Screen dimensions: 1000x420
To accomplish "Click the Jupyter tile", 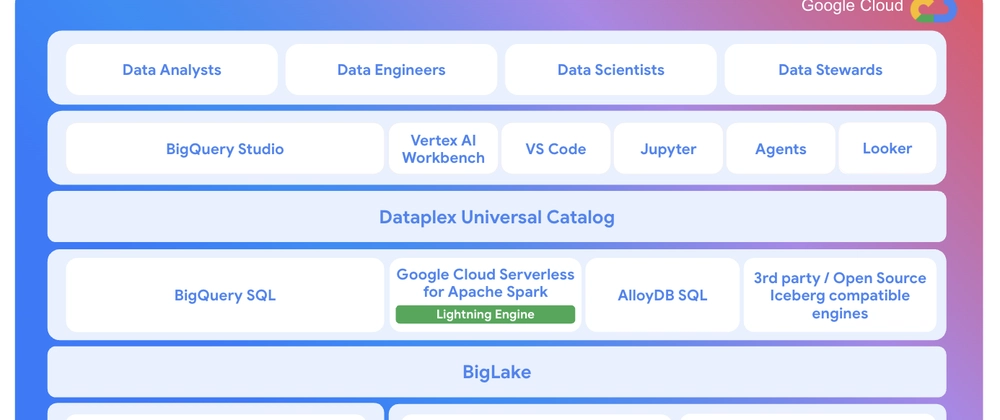I will tap(668, 148).
